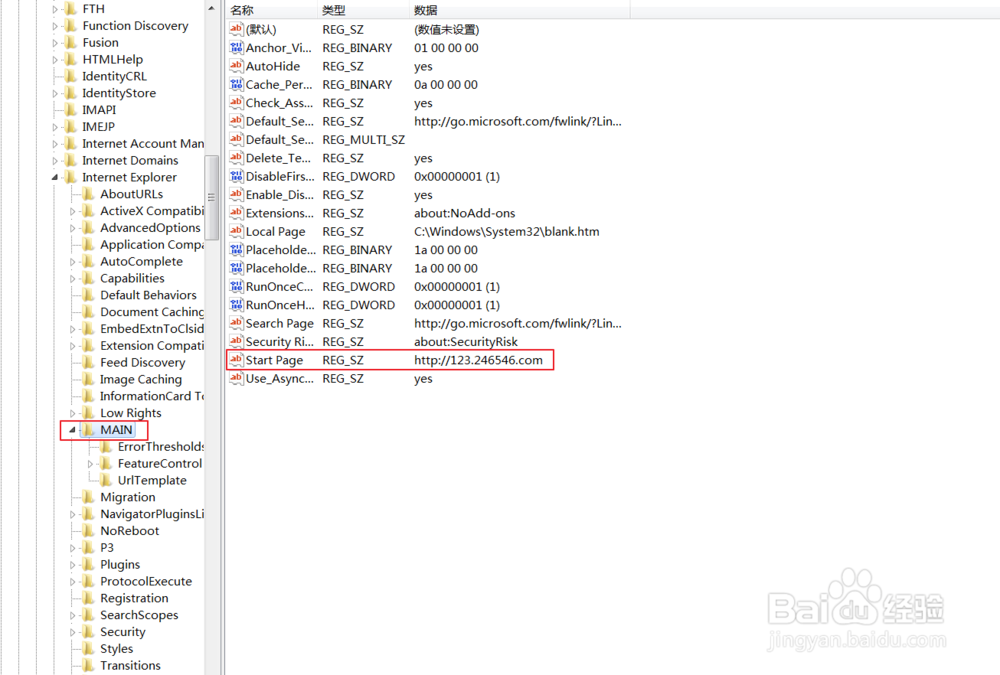This screenshot has width=1000, height=675.
Task: Select the IdentityCRL key
Action: [114, 76]
